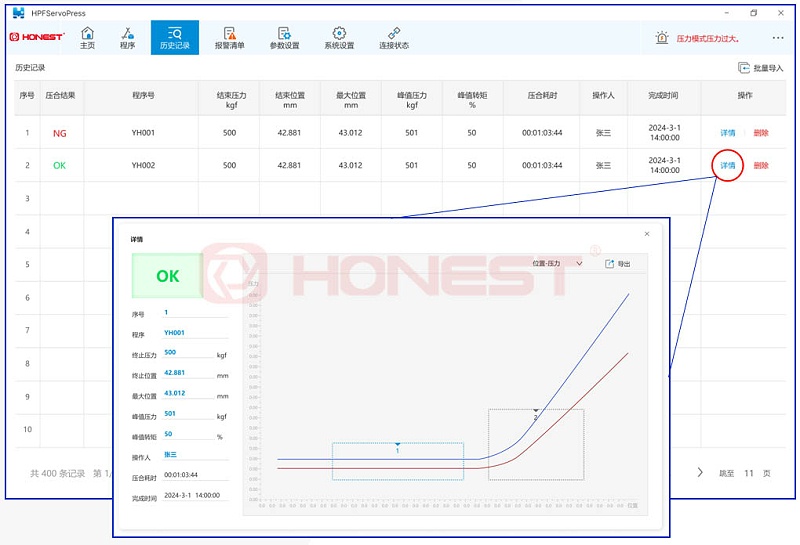Click the 连接状态 connection status icon

coord(394,33)
